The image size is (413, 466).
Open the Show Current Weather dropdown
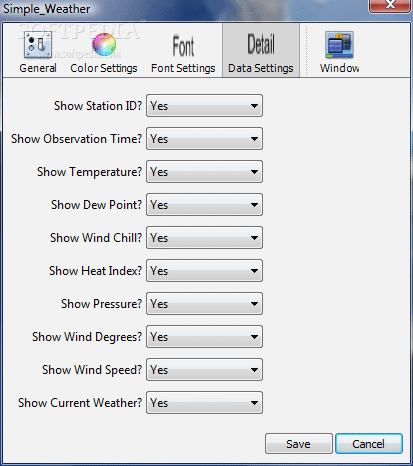204,403
